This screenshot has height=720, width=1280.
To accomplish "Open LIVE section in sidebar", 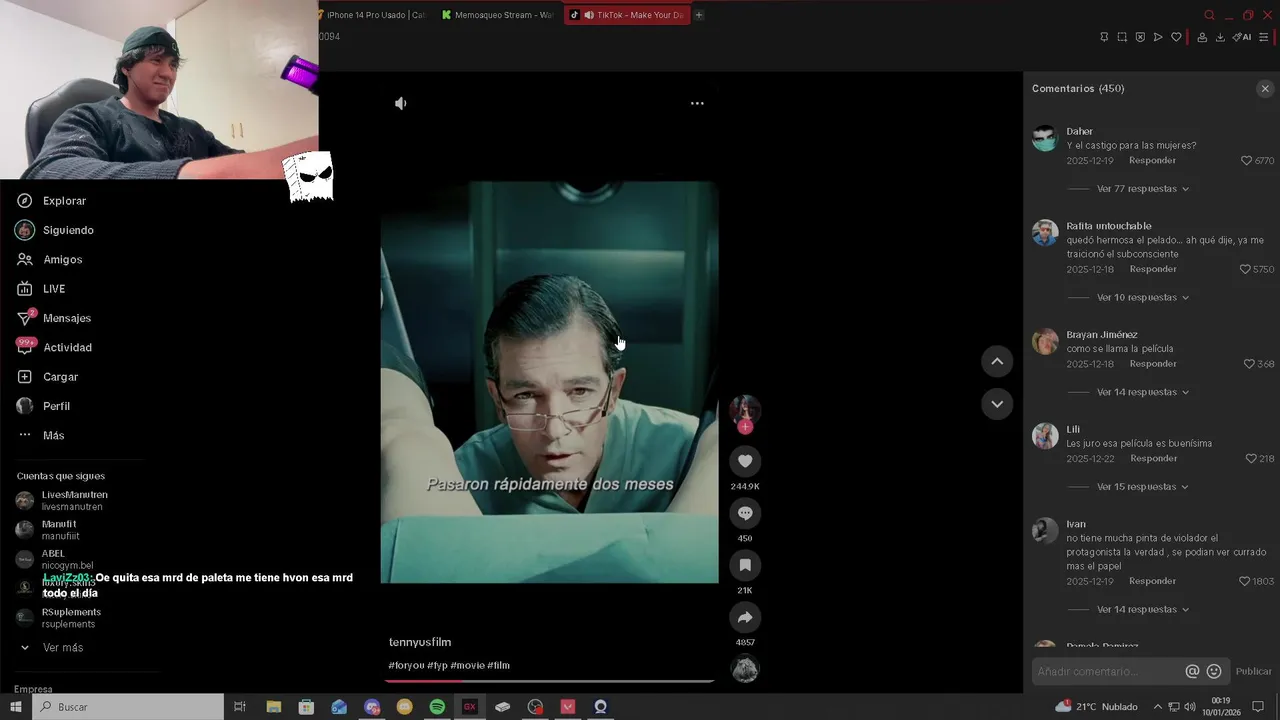I will pos(42,289).
